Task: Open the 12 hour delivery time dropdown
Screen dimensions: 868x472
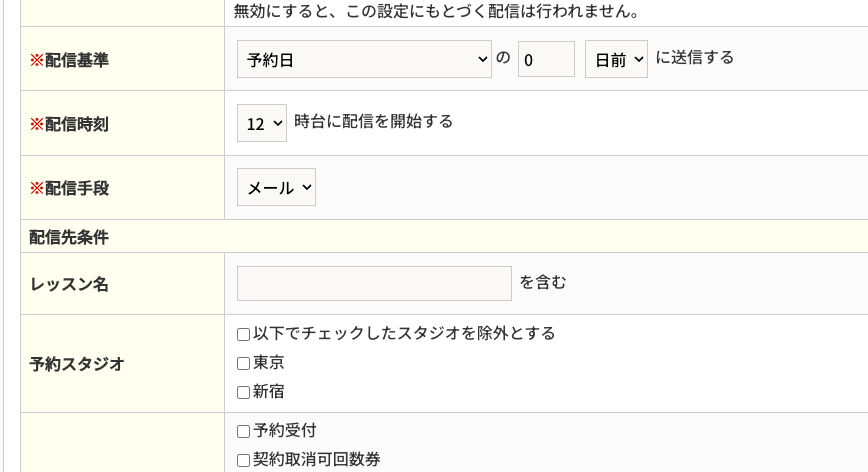Action: (262, 123)
